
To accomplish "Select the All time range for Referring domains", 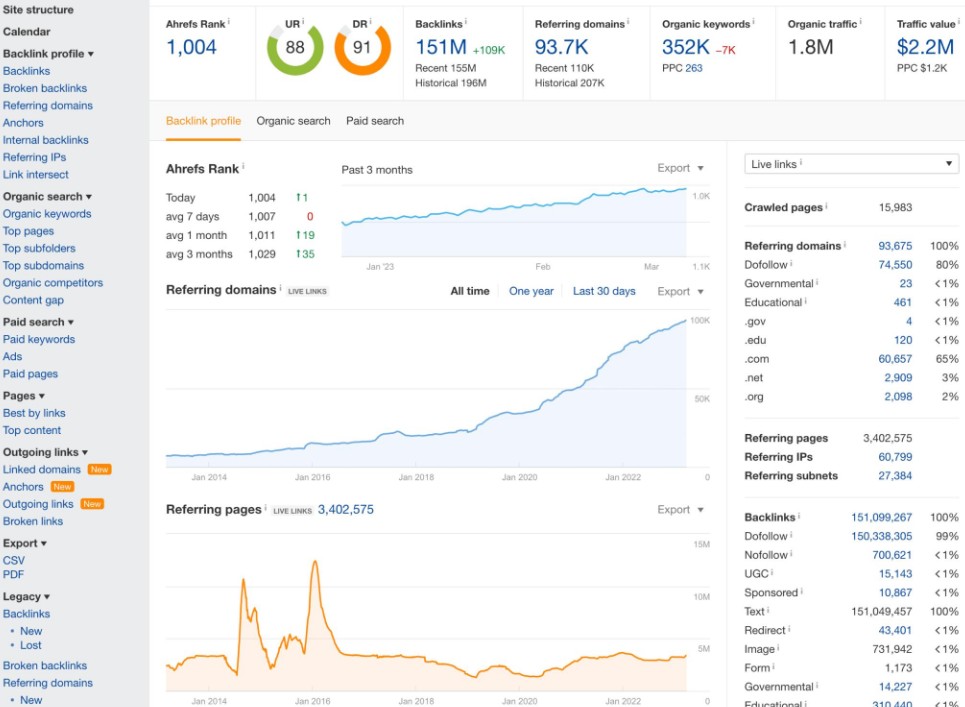I will (x=470, y=291).
